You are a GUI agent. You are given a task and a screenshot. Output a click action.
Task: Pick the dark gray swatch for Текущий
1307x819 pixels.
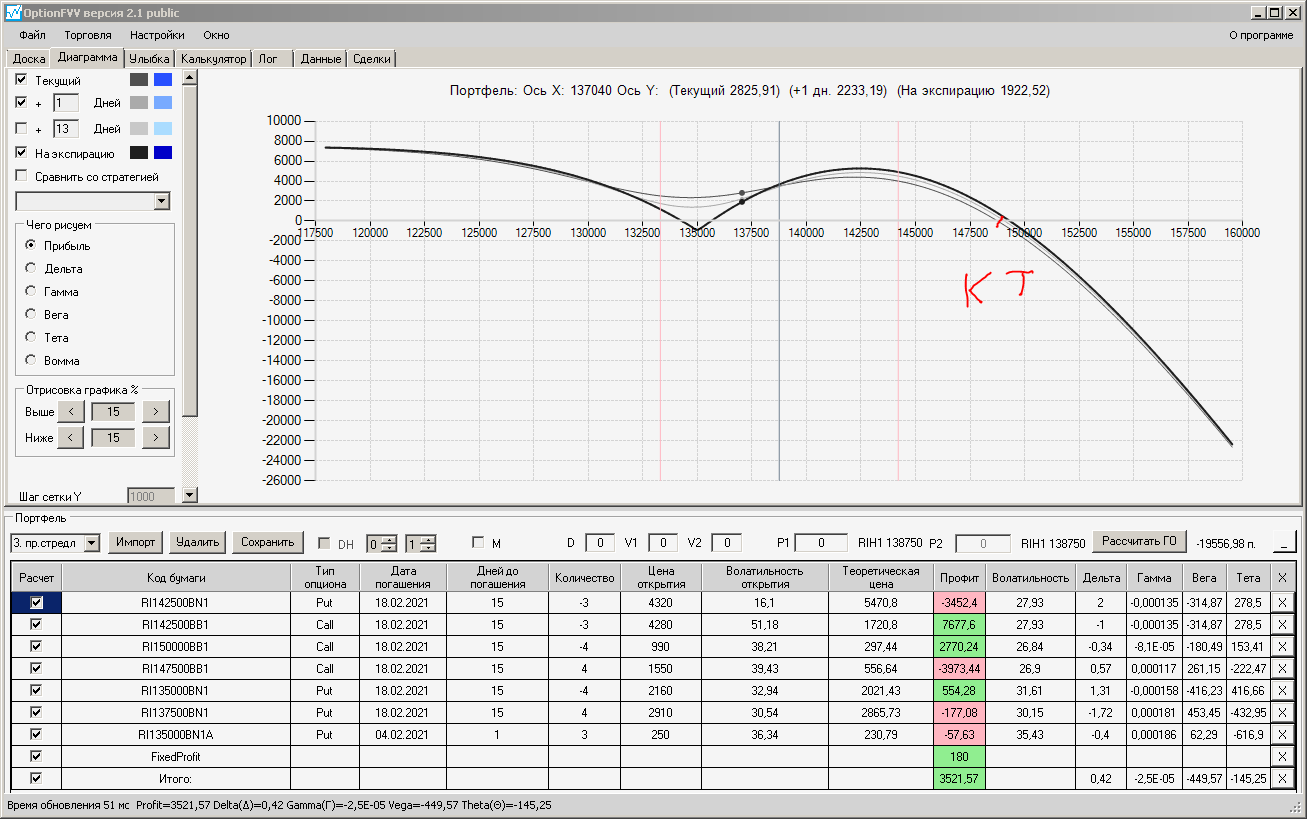pyautogui.click(x=139, y=80)
